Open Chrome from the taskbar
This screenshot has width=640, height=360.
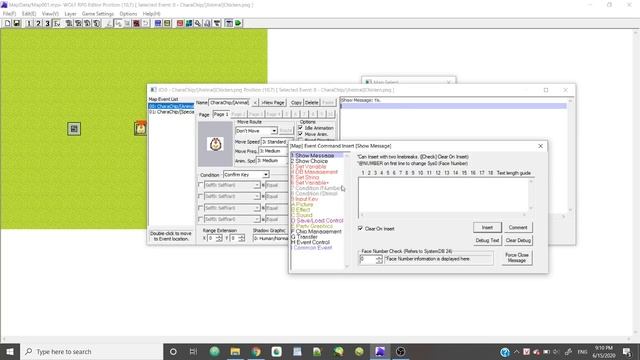pos(256,351)
